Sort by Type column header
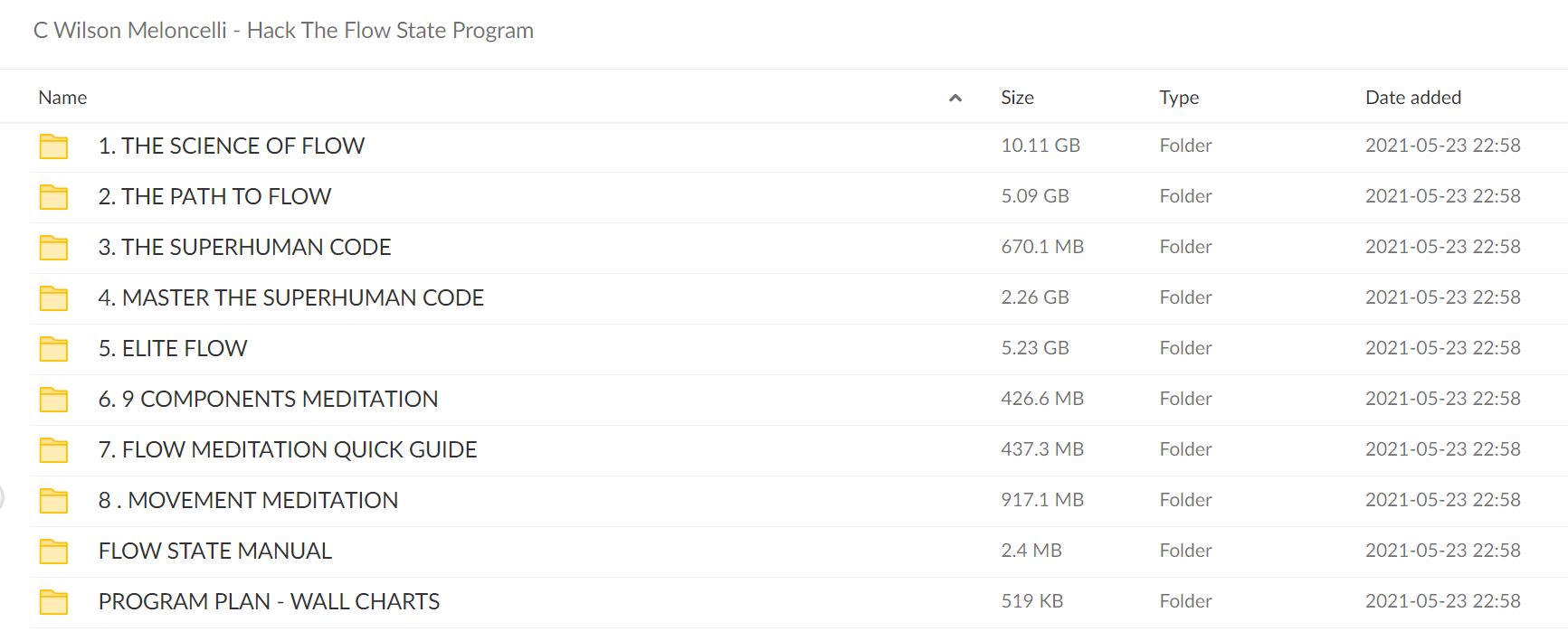This screenshot has height=641, width=1568. pos(1179,98)
